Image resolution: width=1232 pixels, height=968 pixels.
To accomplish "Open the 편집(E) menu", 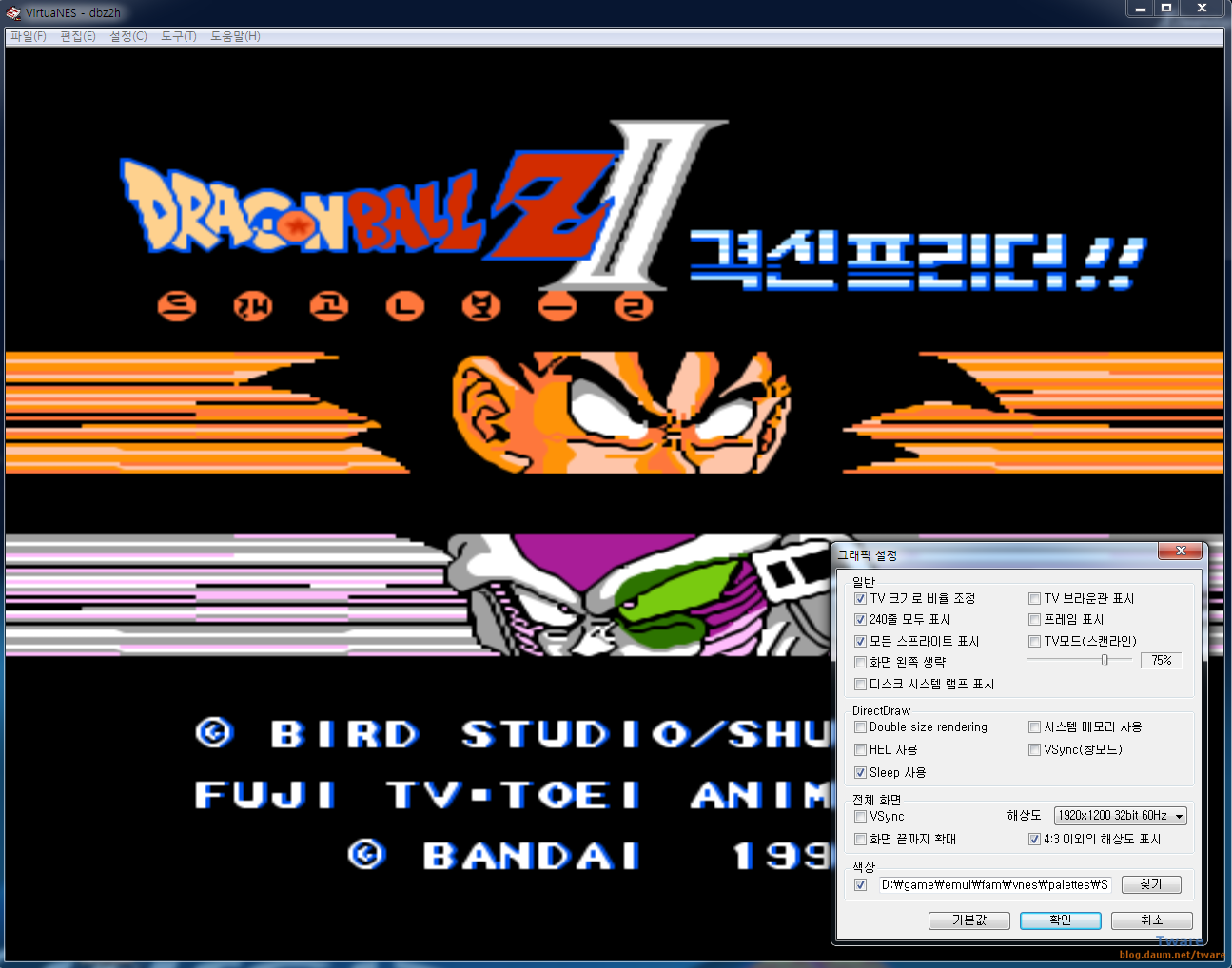I will click(x=78, y=36).
